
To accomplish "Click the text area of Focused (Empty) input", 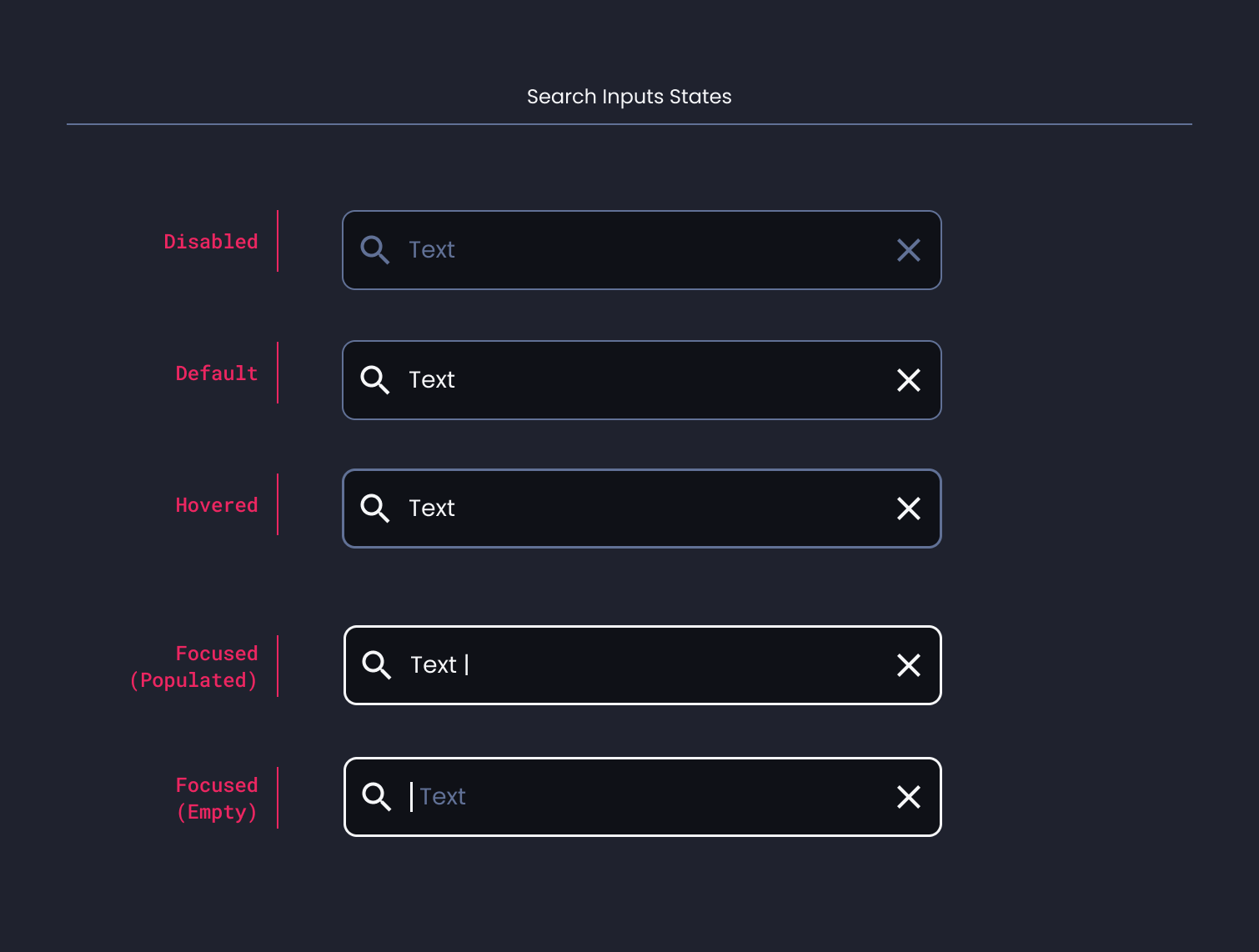I will [x=584, y=797].
